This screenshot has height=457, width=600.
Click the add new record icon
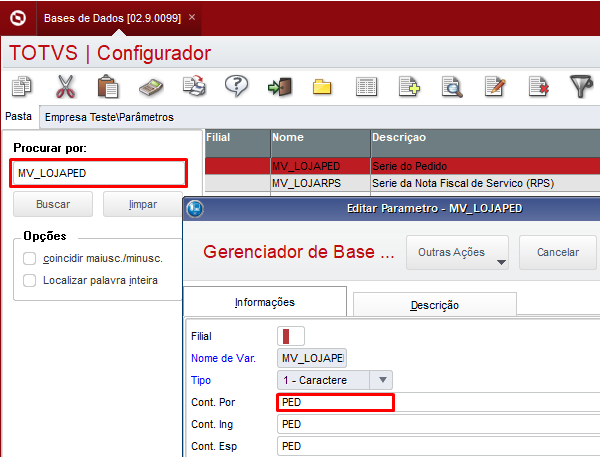(409, 86)
